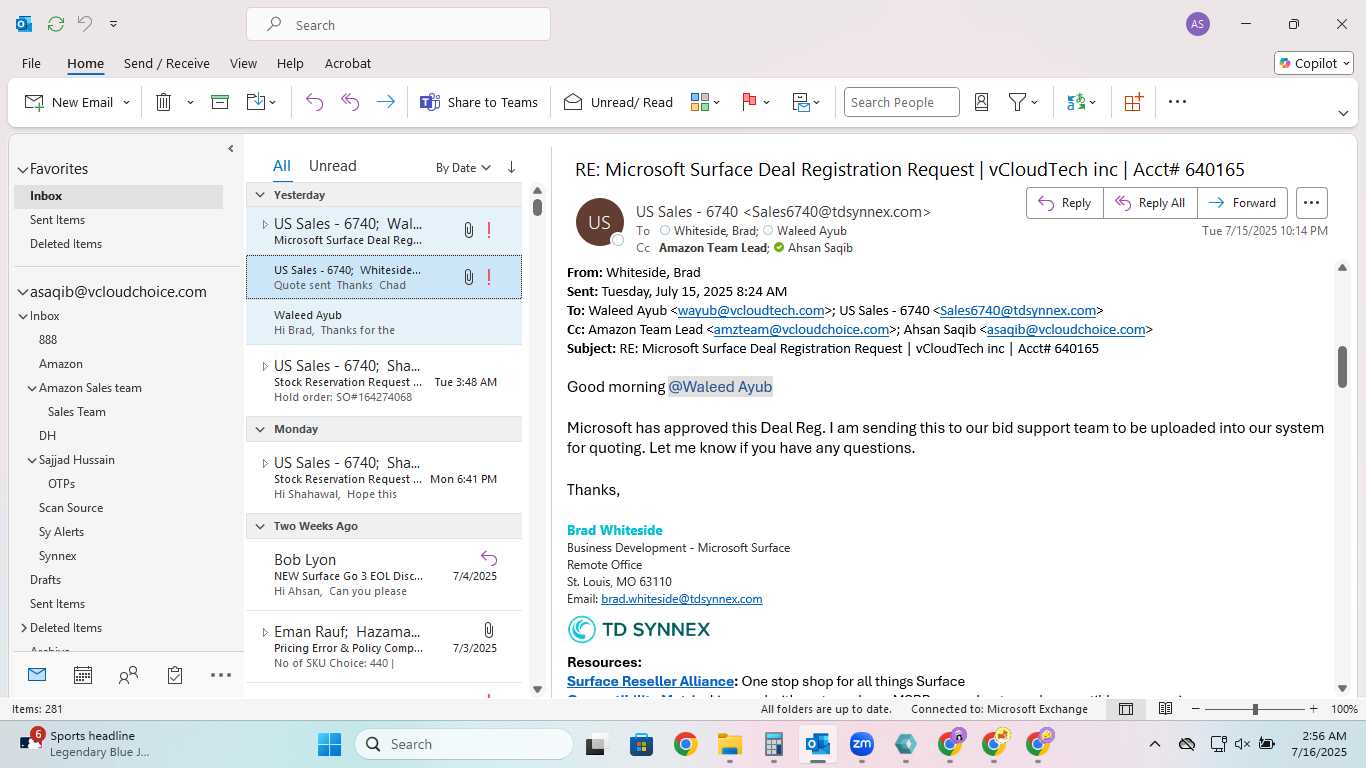This screenshot has width=1366, height=768.
Task: Open the Send / Receive tab
Action: pyautogui.click(x=167, y=63)
